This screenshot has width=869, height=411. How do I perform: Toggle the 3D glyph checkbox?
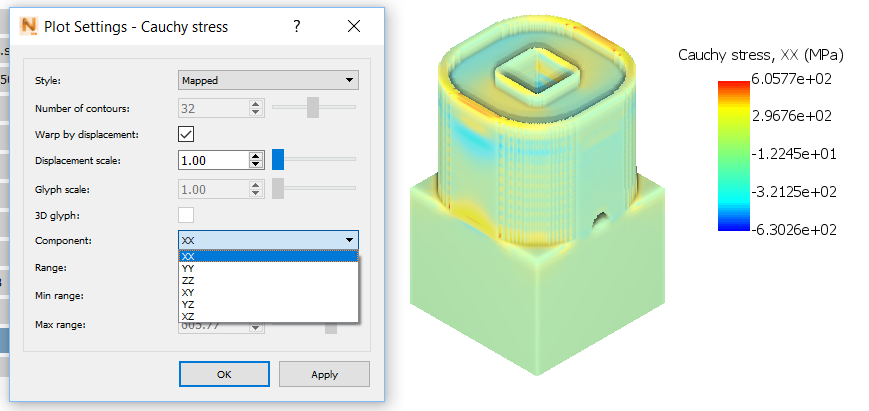click(x=186, y=214)
